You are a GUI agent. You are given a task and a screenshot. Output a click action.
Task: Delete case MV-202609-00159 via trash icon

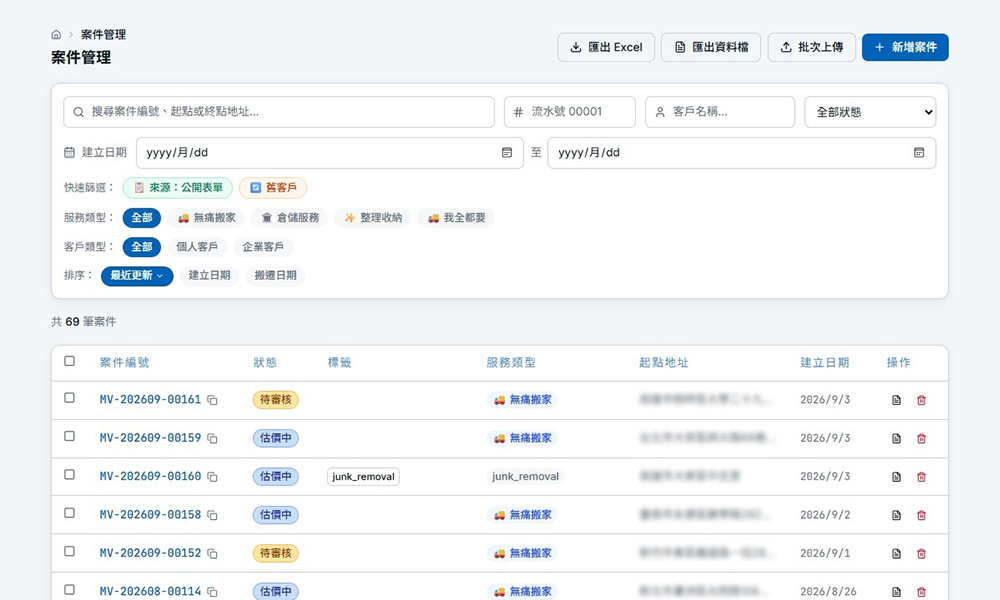pyautogui.click(x=921, y=439)
